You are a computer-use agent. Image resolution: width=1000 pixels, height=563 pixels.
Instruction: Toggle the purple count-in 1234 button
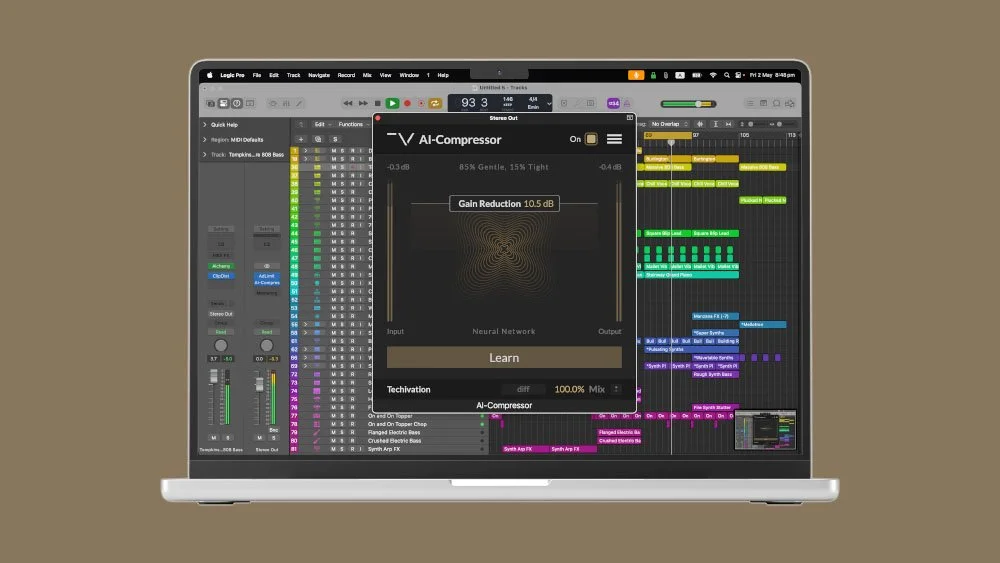pyautogui.click(x=613, y=103)
